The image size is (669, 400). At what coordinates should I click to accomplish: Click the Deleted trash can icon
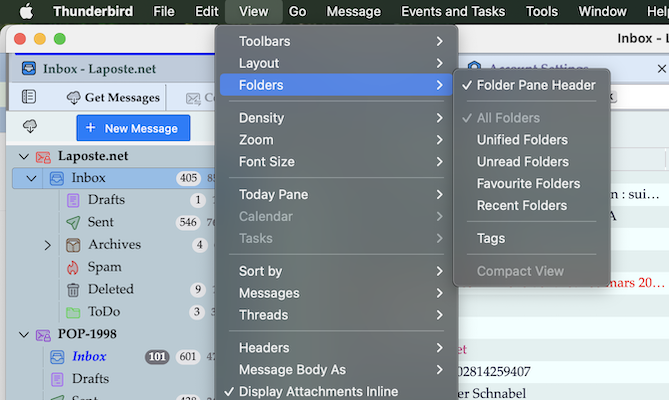point(73,290)
